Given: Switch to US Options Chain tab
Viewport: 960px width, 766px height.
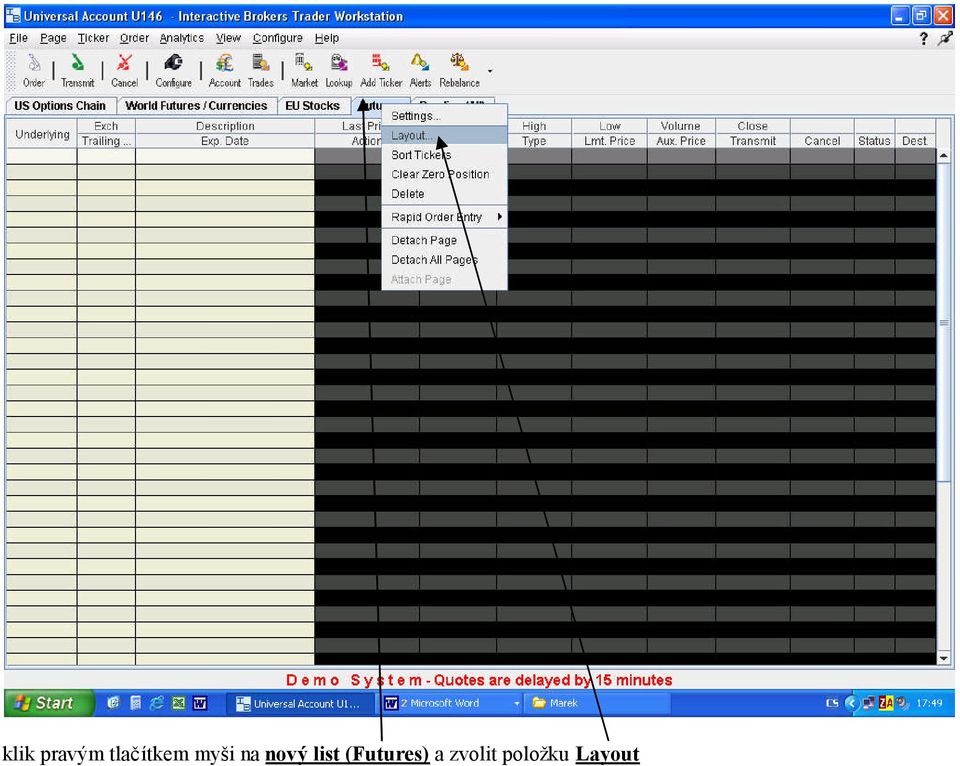Looking at the screenshot, I should coord(60,106).
